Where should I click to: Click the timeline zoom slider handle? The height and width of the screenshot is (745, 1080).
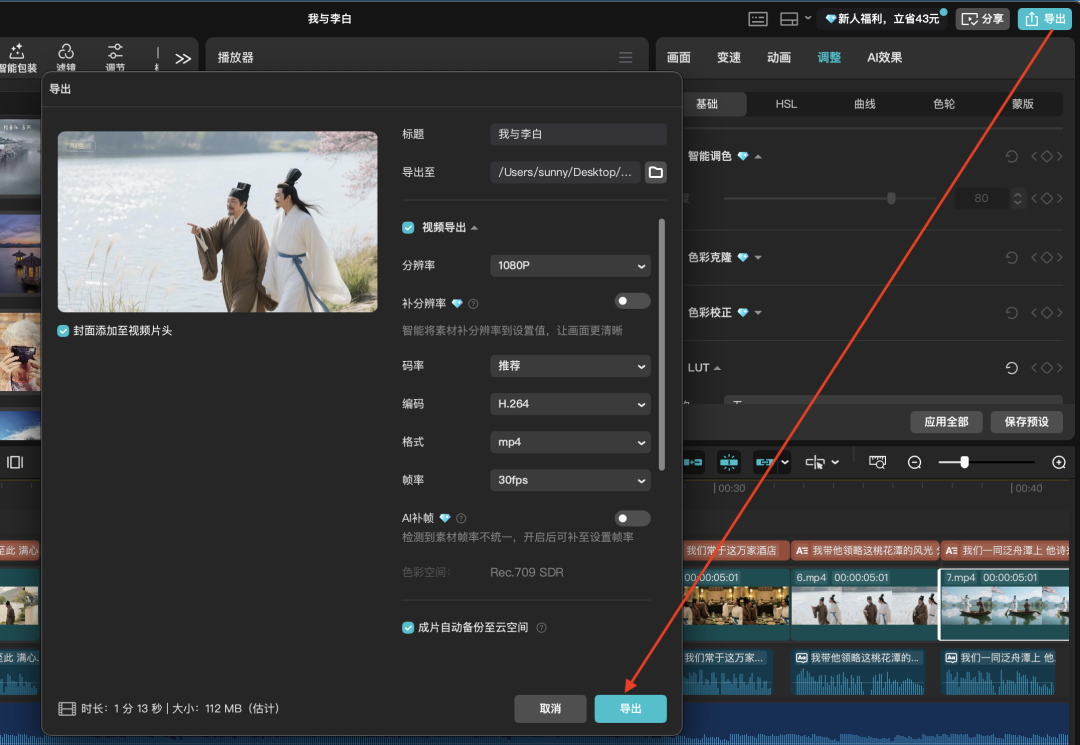click(964, 462)
